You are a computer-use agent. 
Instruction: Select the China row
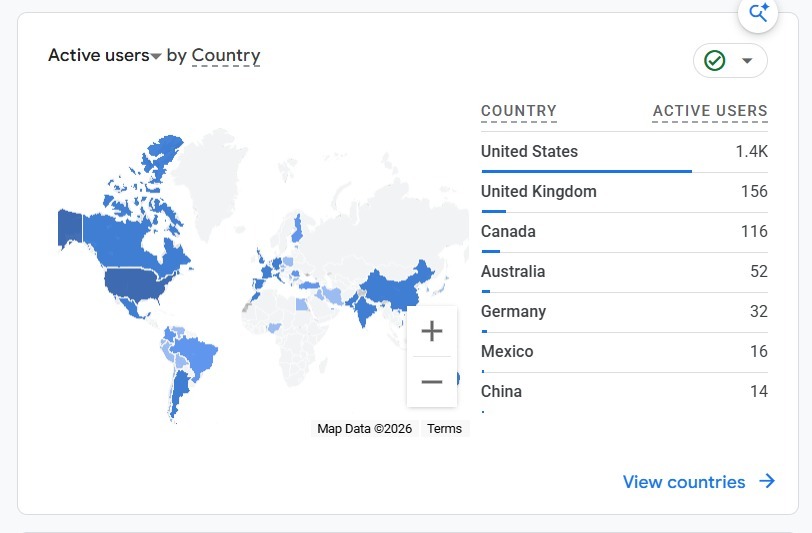[x=625, y=392]
